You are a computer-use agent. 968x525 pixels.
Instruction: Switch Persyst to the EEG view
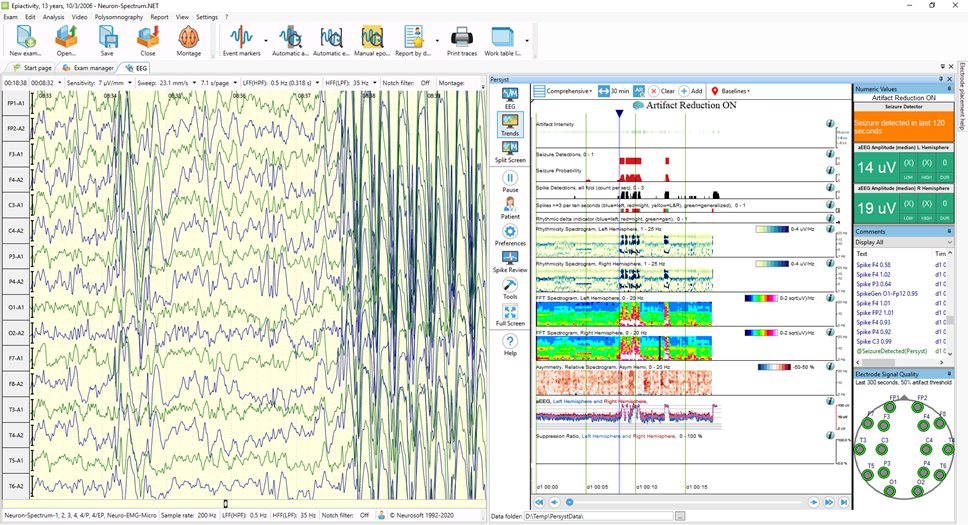click(x=510, y=98)
